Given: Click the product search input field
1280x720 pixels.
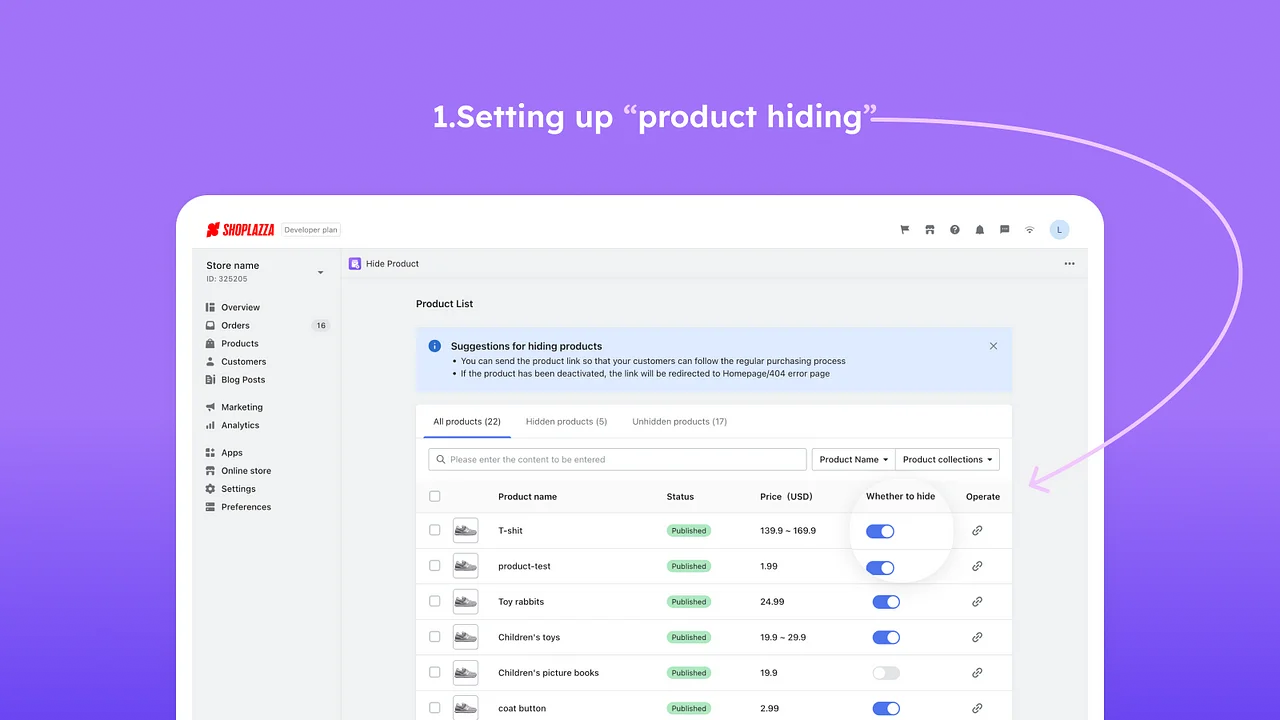Looking at the screenshot, I should coord(616,459).
